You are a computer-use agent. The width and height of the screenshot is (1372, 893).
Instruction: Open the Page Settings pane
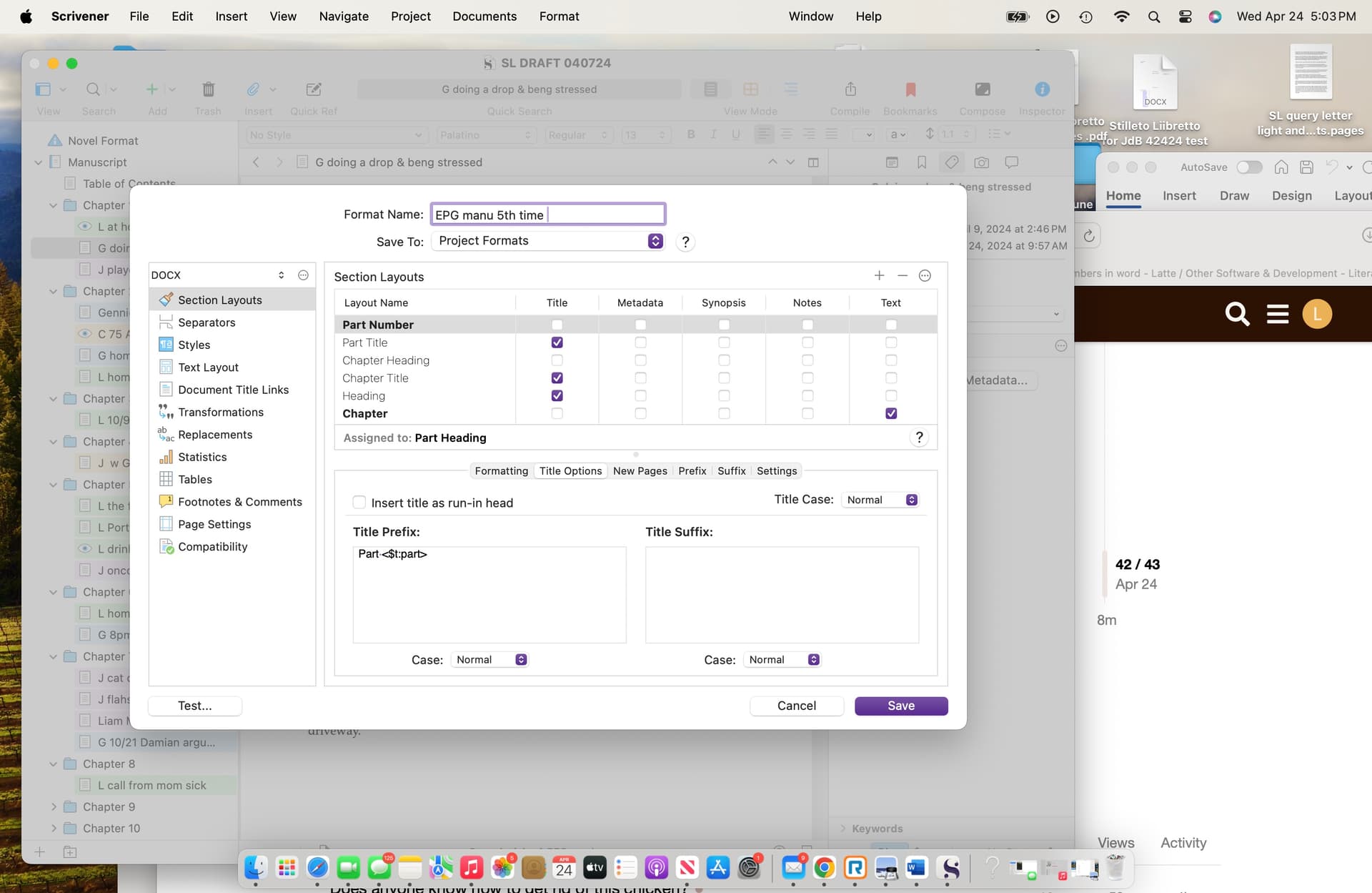pos(214,524)
